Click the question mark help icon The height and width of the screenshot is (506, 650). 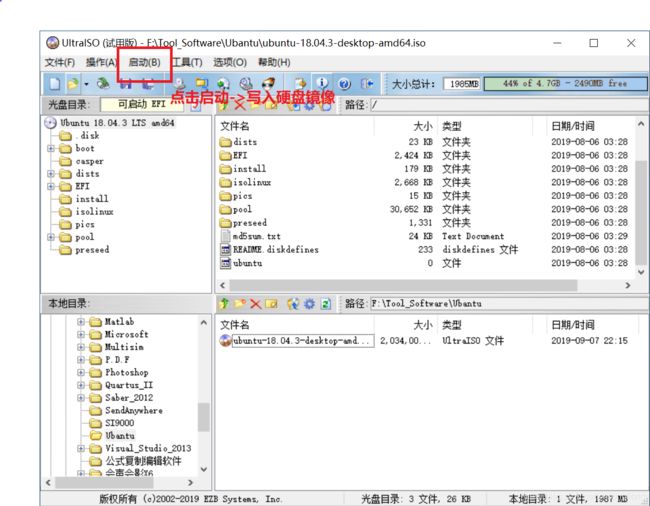click(x=344, y=84)
